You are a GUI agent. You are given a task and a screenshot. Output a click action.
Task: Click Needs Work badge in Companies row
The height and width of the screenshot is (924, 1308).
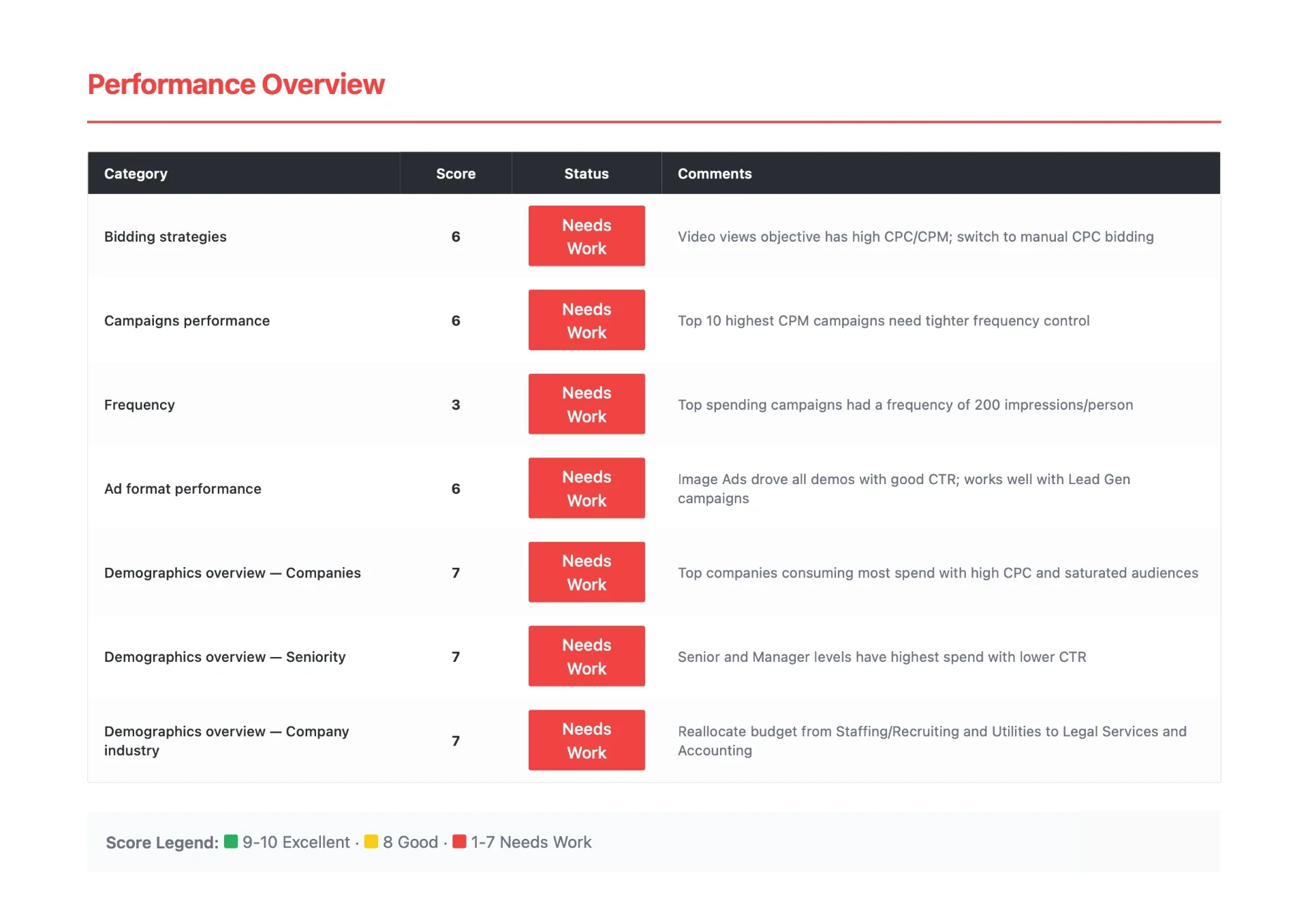coord(587,573)
